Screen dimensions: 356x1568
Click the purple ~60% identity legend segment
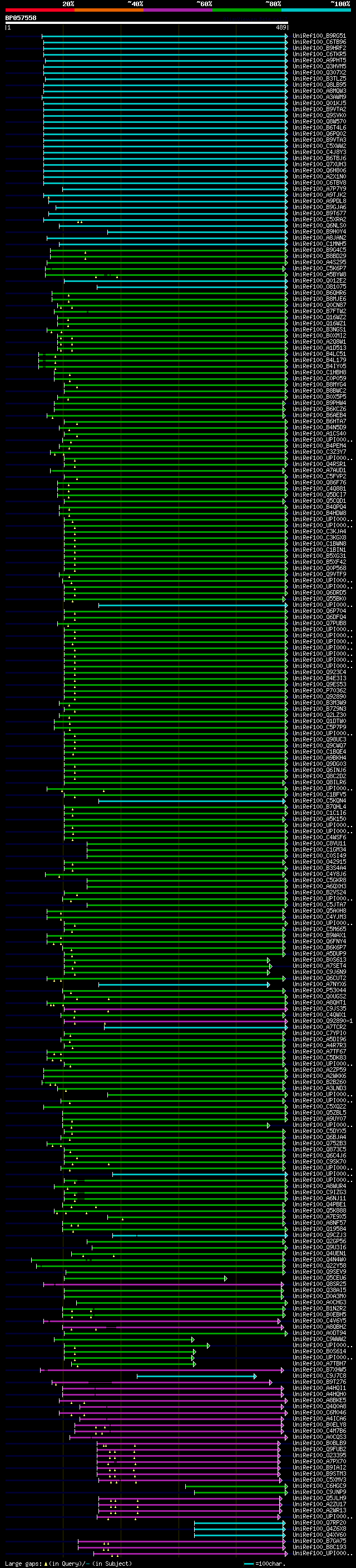[177, 10]
